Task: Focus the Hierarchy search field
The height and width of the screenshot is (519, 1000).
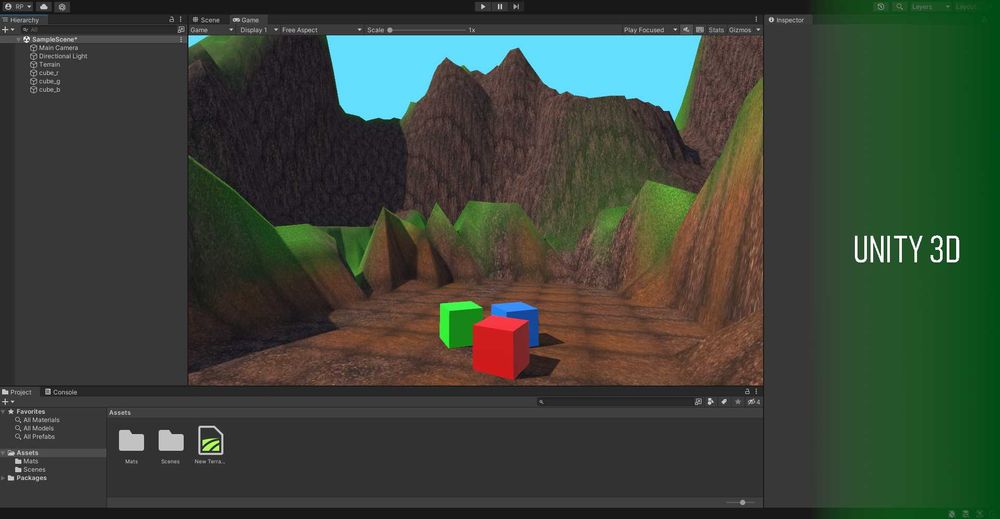Action: [98, 29]
